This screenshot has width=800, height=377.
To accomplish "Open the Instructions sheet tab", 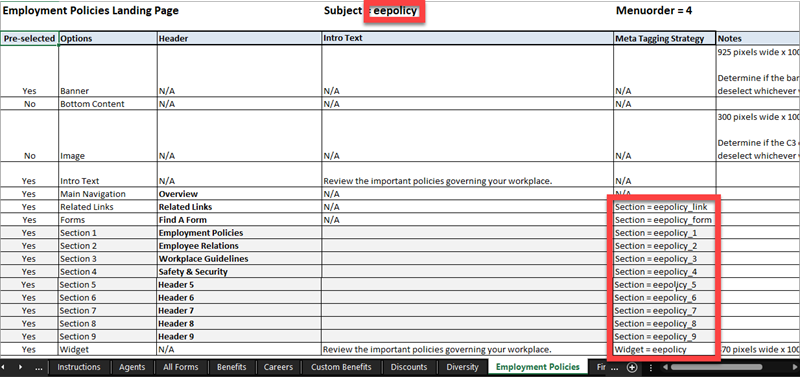I will click(x=79, y=367).
